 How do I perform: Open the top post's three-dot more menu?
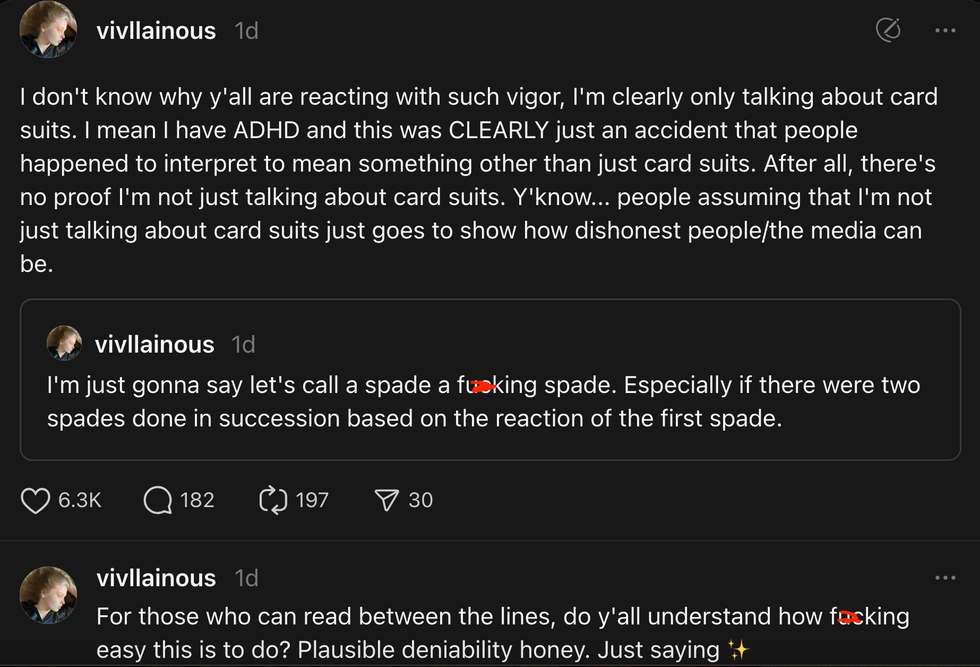click(x=945, y=31)
